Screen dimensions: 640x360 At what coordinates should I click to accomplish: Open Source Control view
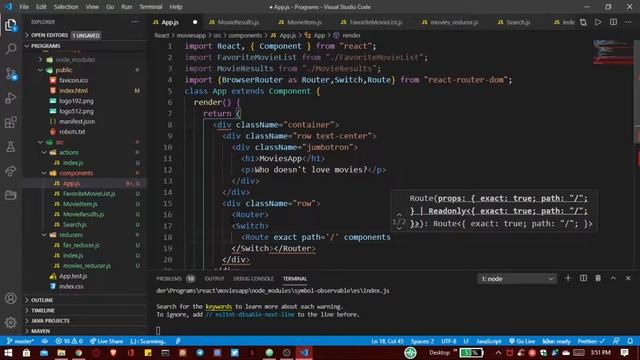tap(11, 74)
